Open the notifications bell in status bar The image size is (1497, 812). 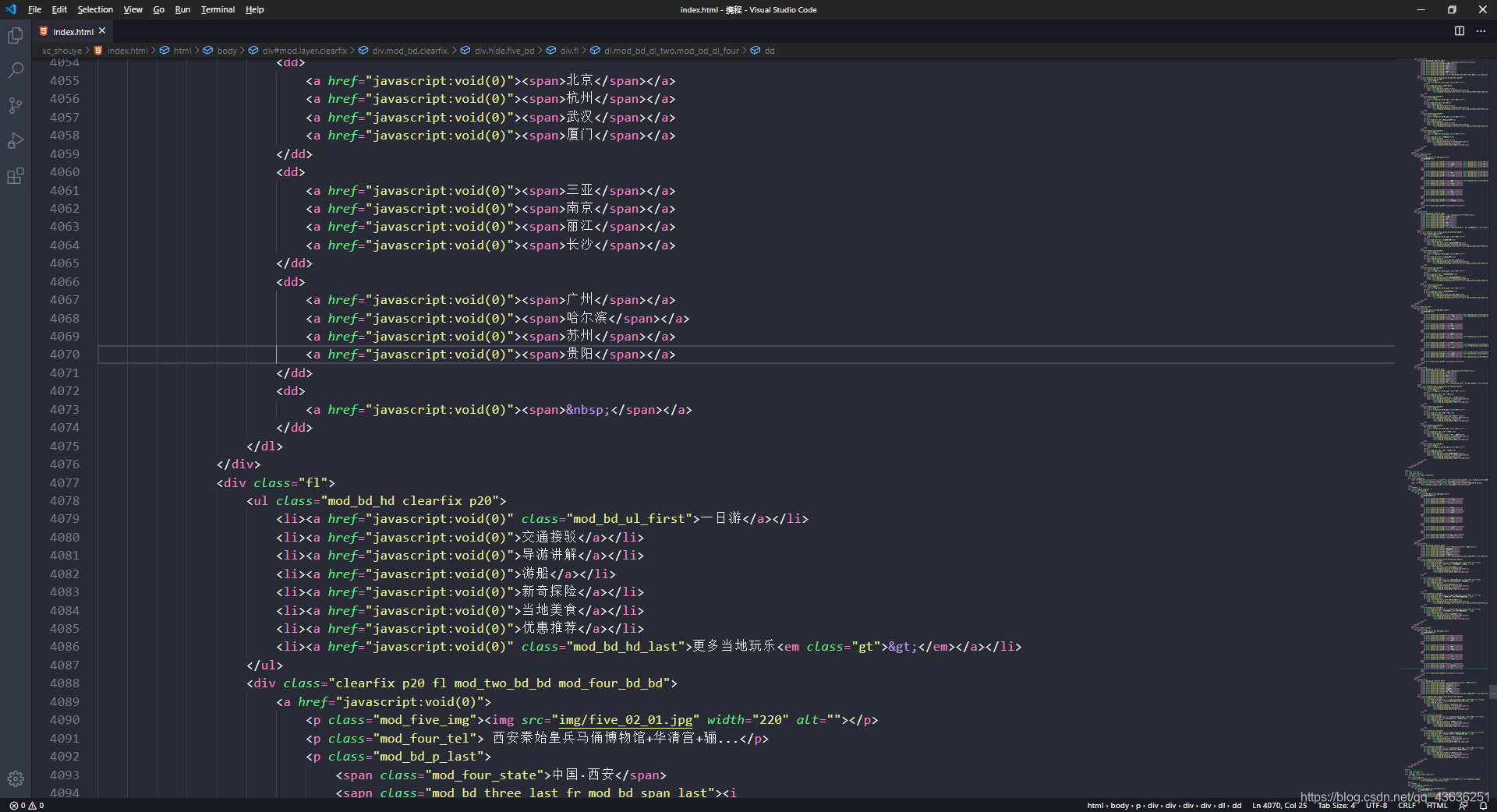click(x=1484, y=806)
